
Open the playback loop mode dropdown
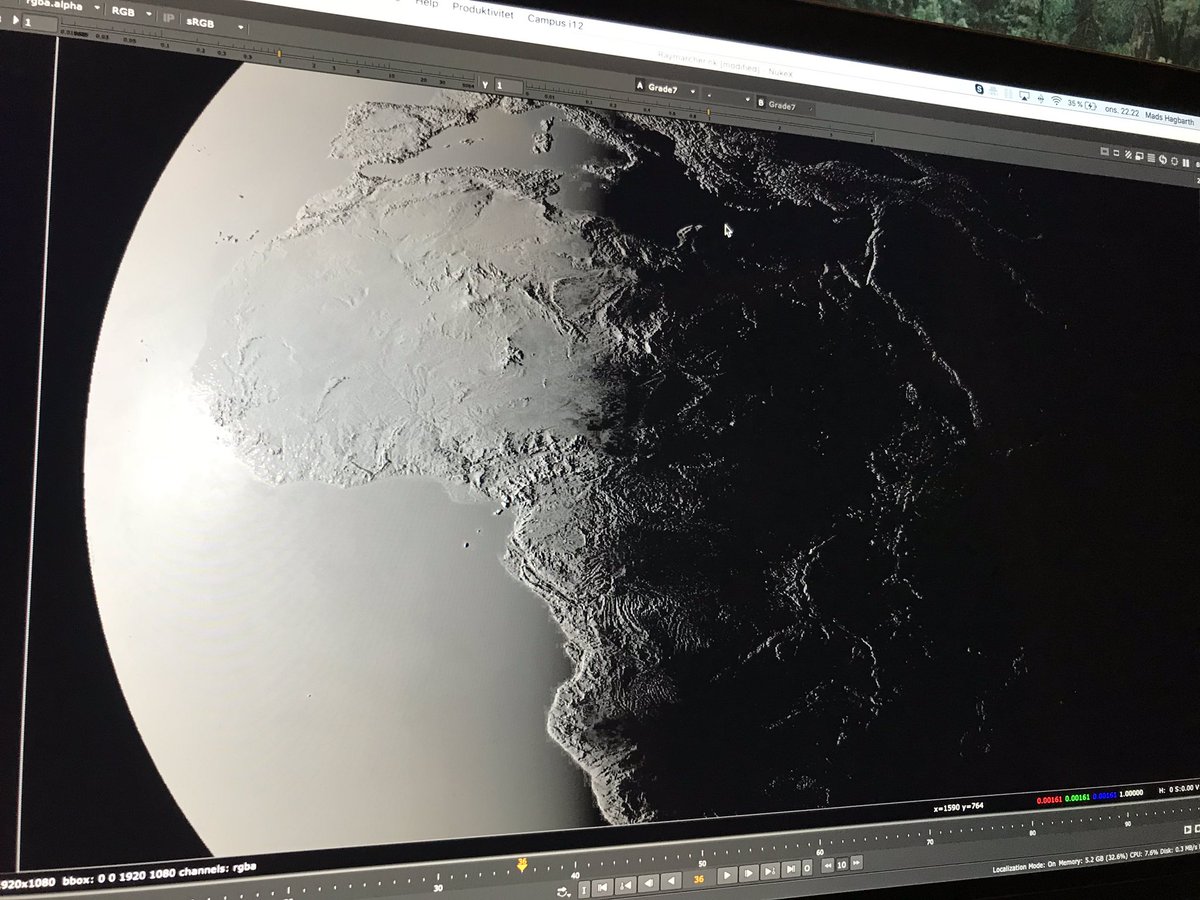[565, 892]
